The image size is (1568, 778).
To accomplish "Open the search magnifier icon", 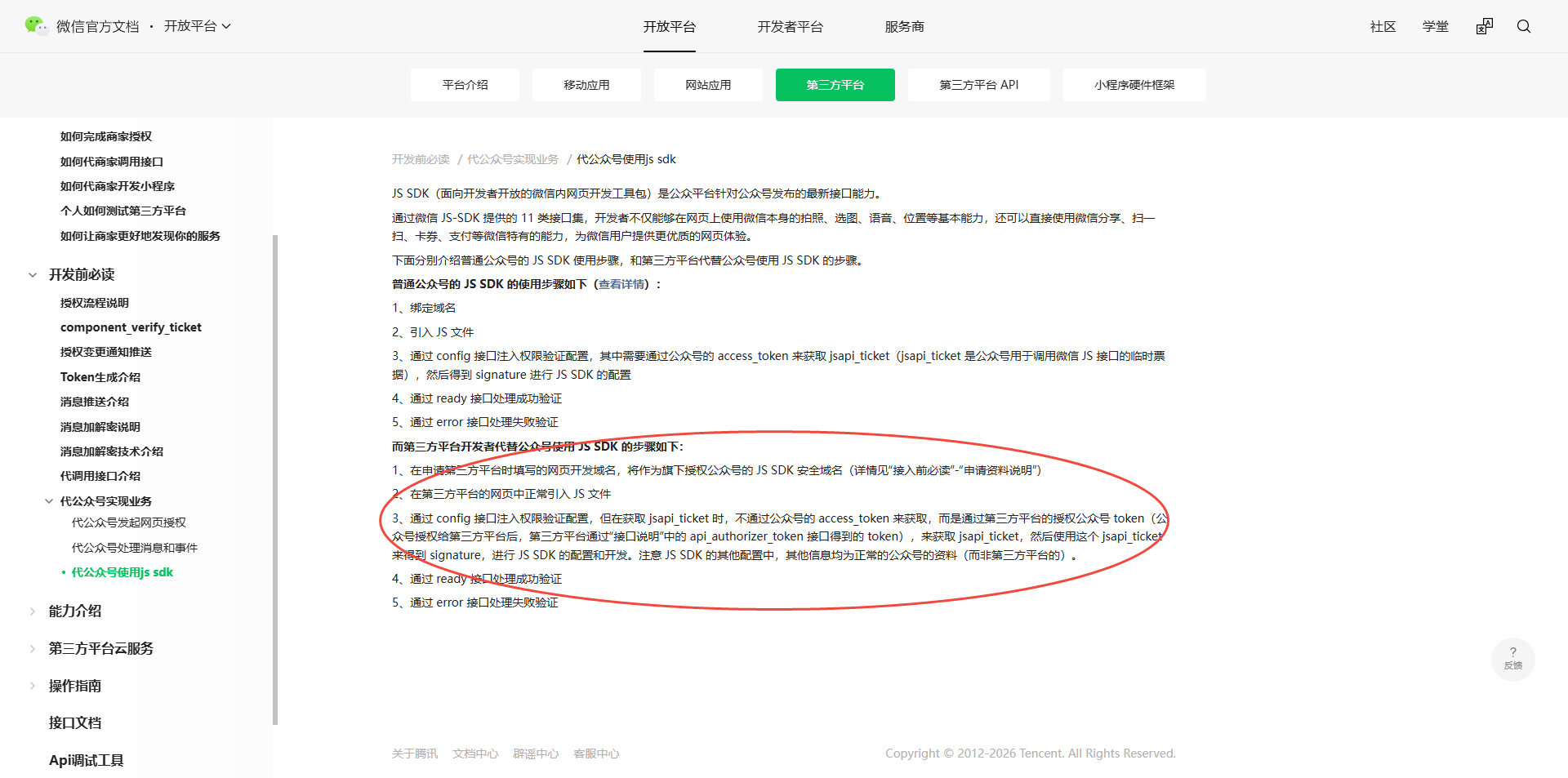I will pyautogui.click(x=1524, y=26).
